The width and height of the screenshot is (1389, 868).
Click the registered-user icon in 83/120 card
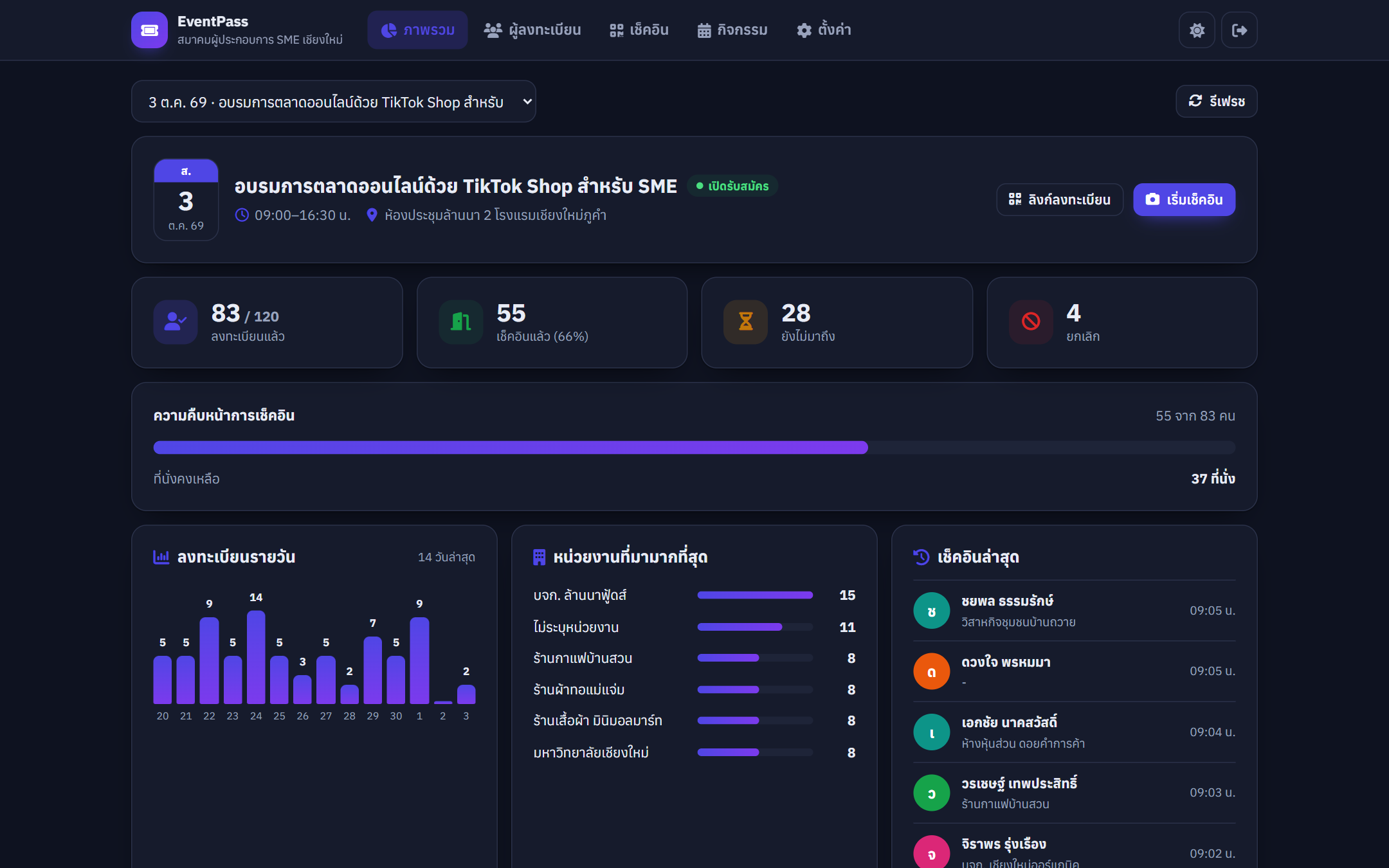click(x=176, y=321)
